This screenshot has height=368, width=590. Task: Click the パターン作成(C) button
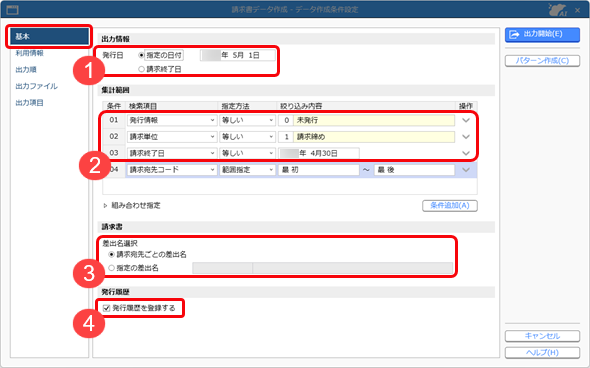[542, 61]
